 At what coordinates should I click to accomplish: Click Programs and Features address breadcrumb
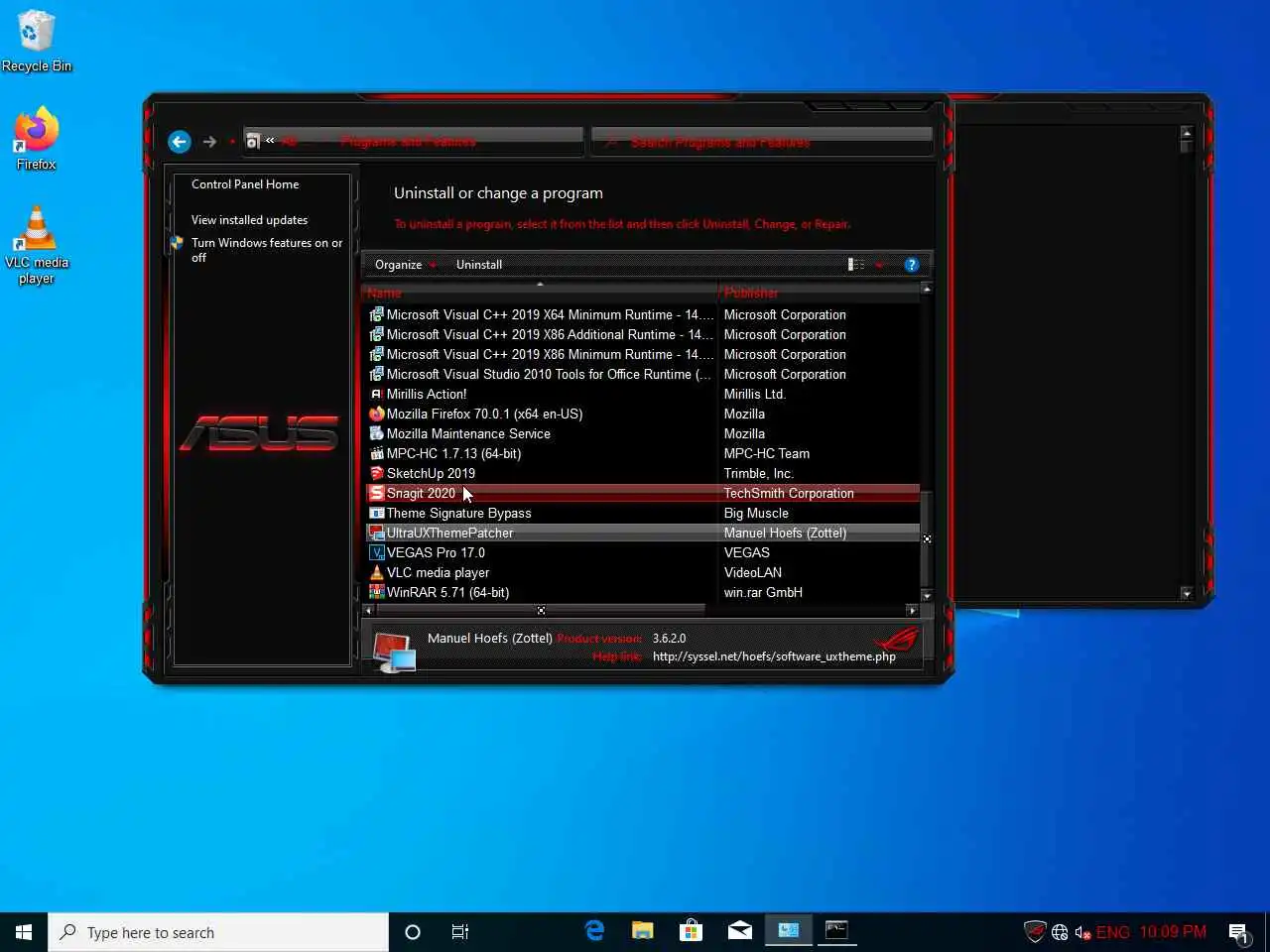pos(408,142)
